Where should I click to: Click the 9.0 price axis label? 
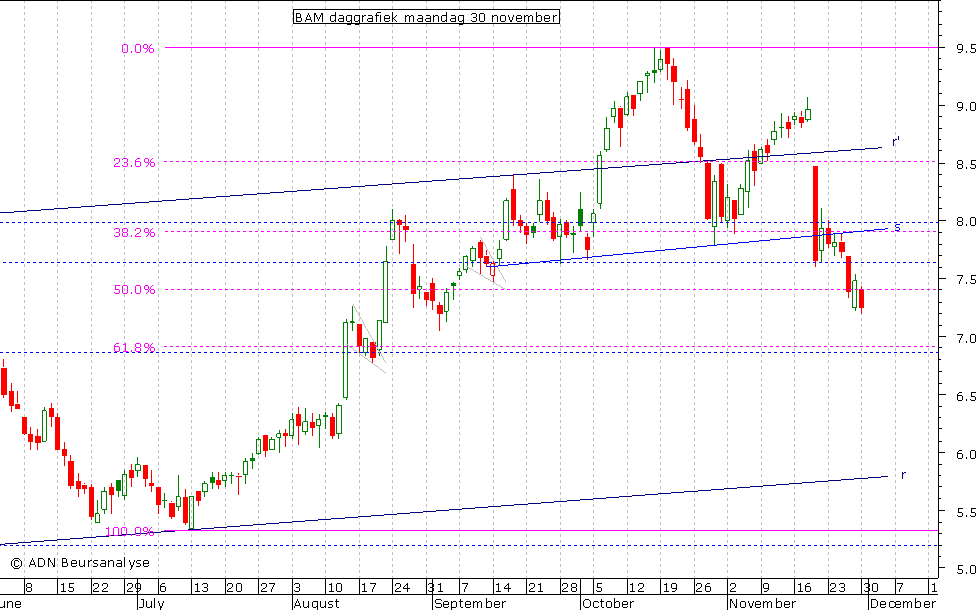965,106
